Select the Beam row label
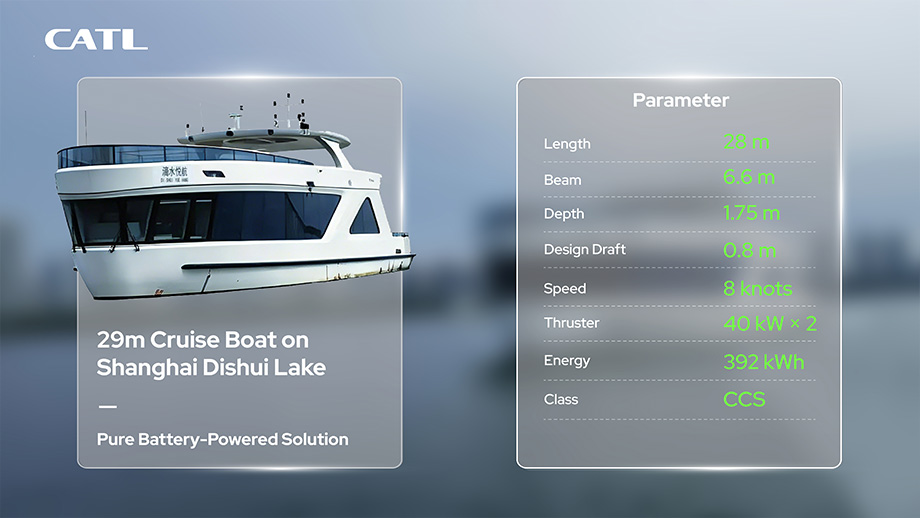Viewport: 920px width, 518px height. [x=562, y=180]
